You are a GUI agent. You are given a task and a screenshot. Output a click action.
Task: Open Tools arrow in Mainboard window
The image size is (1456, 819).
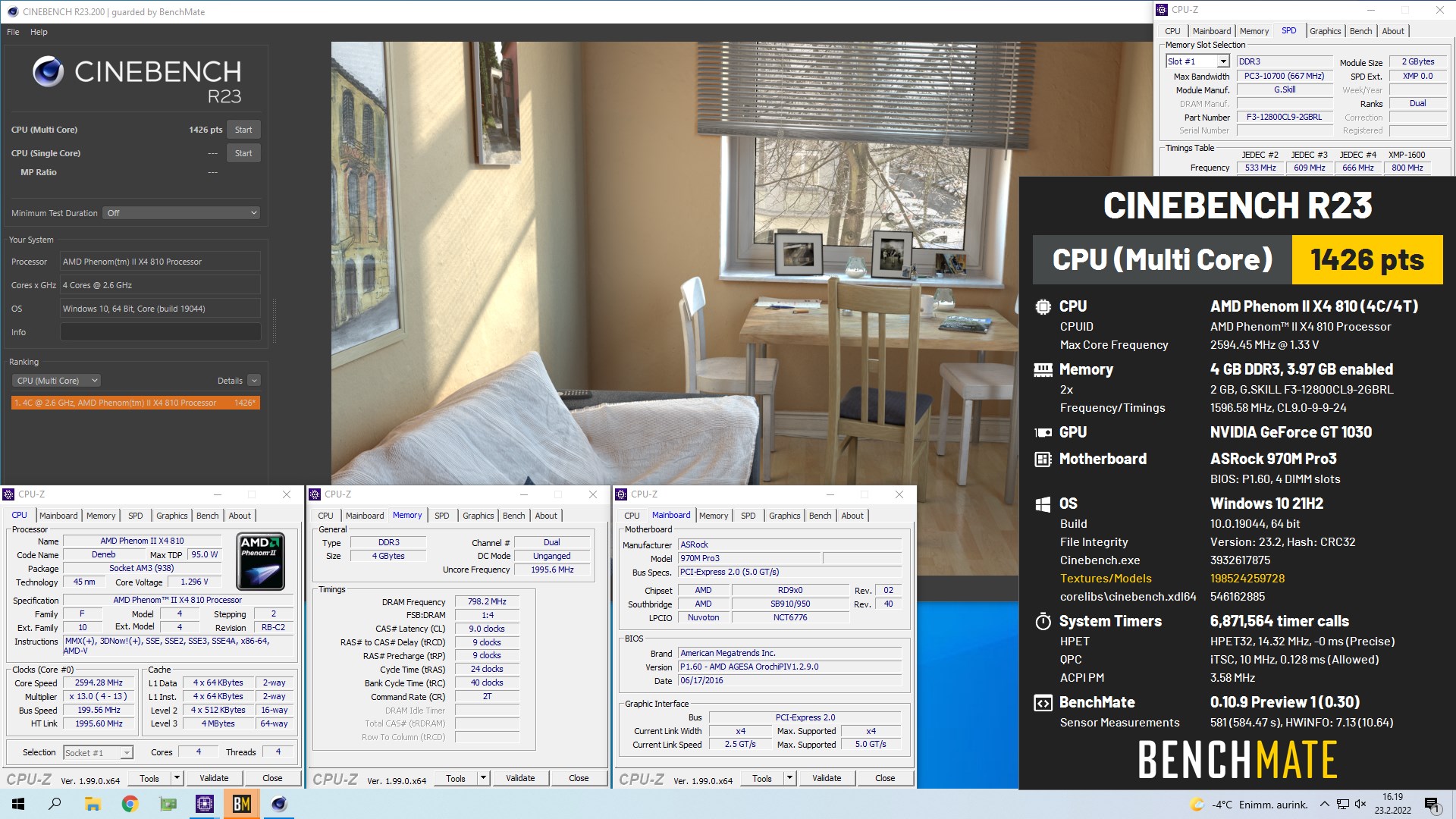click(x=789, y=778)
